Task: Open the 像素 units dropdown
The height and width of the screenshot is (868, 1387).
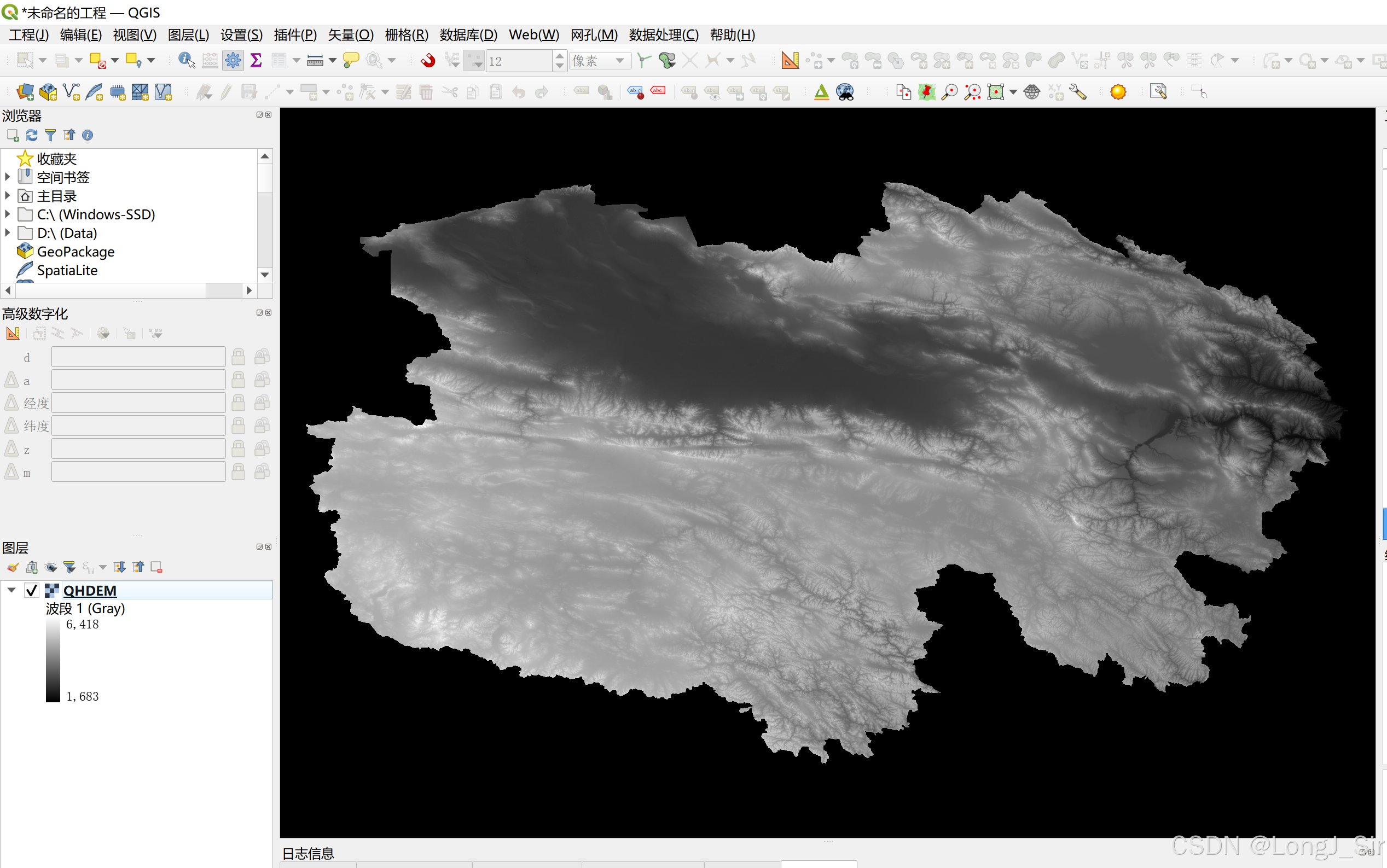Action: (x=600, y=60)
